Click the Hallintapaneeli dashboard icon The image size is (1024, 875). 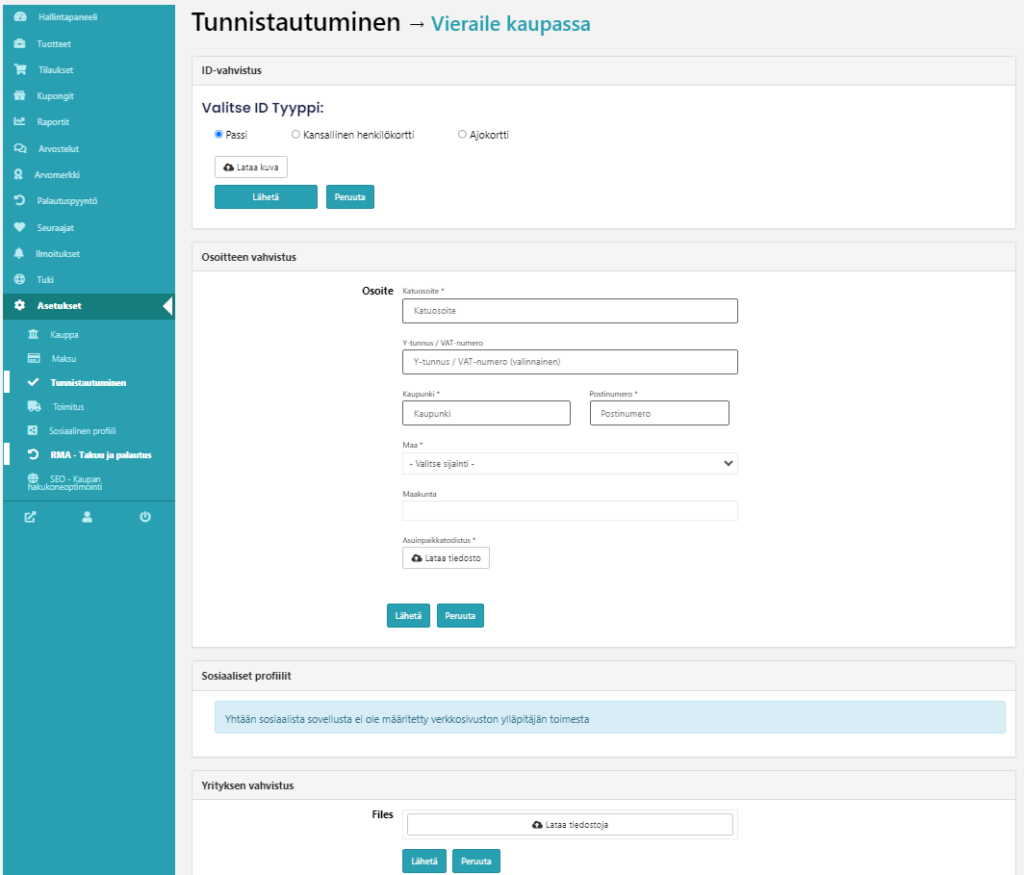click(x=20, y=18)
